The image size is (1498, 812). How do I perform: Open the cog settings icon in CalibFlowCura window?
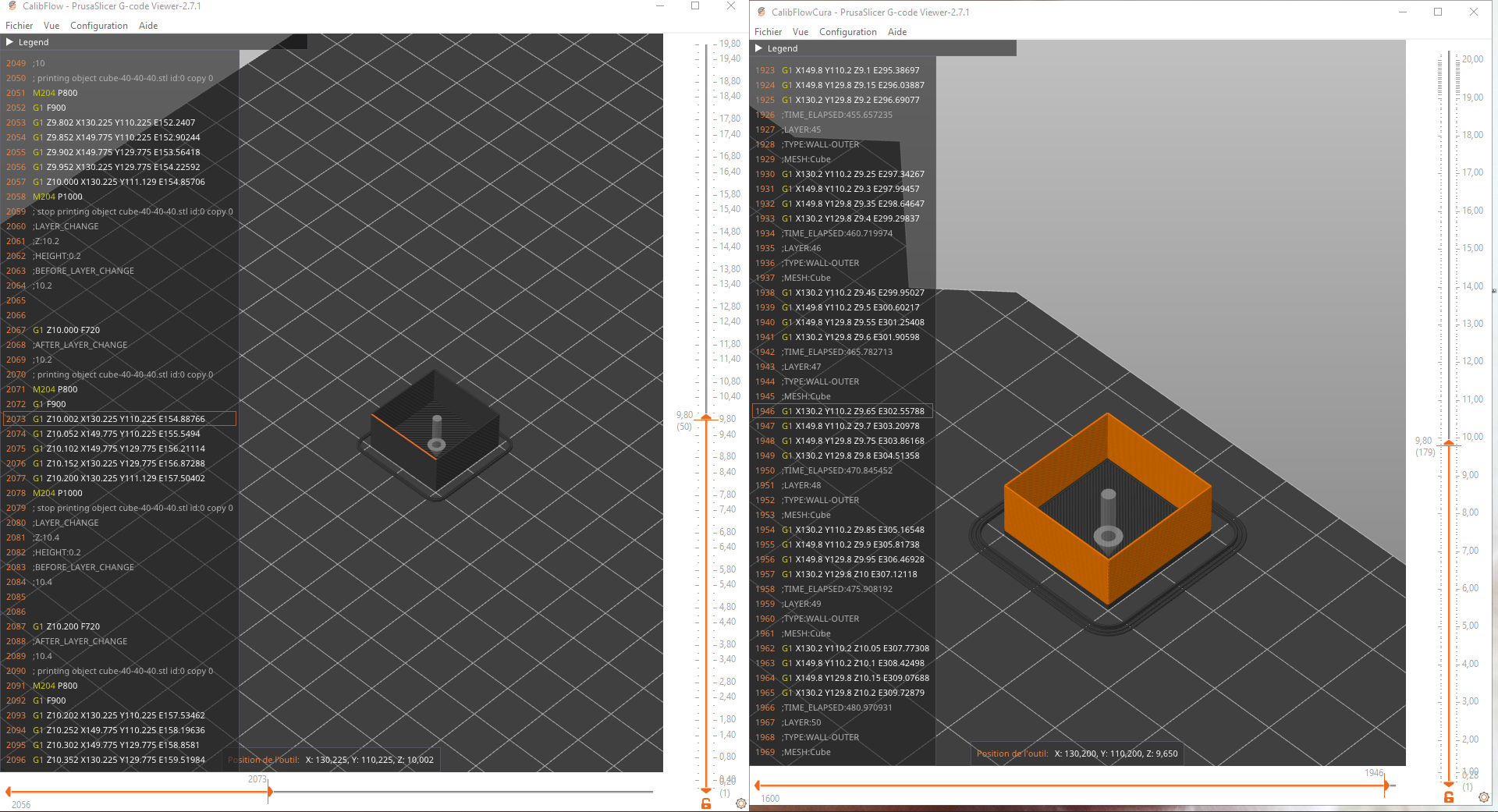[x=1484, y=797]
